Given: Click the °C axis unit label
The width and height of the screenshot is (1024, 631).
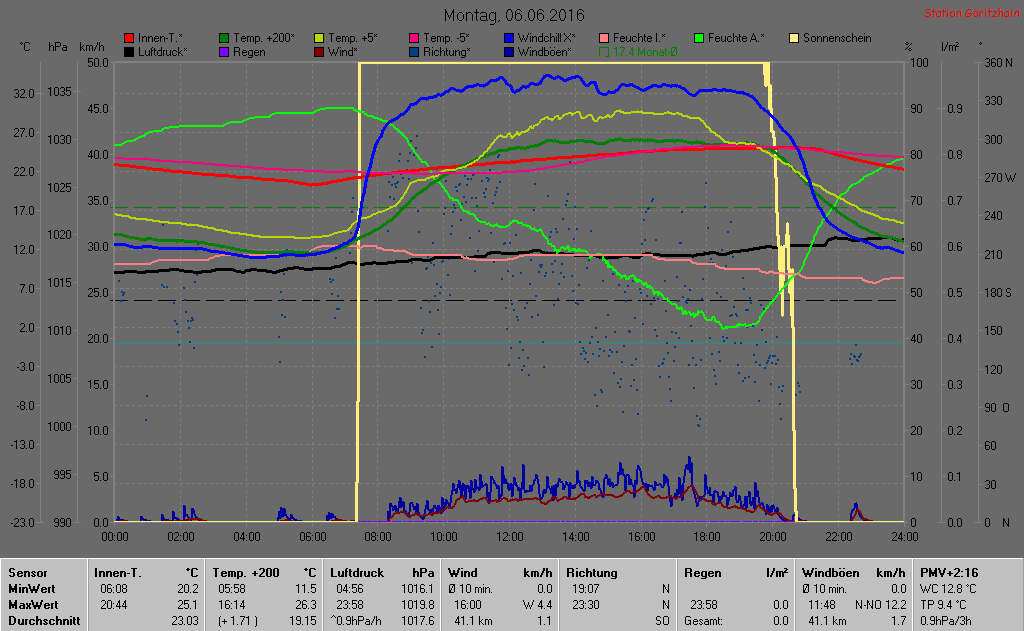Looking at the screenshot, I should coord(25,47).
